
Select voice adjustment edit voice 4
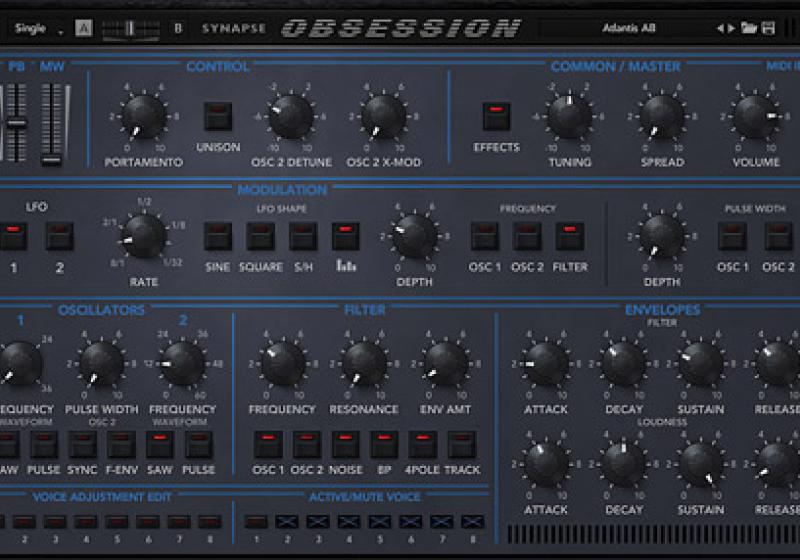pyautogui.click(x=86, y=521)
